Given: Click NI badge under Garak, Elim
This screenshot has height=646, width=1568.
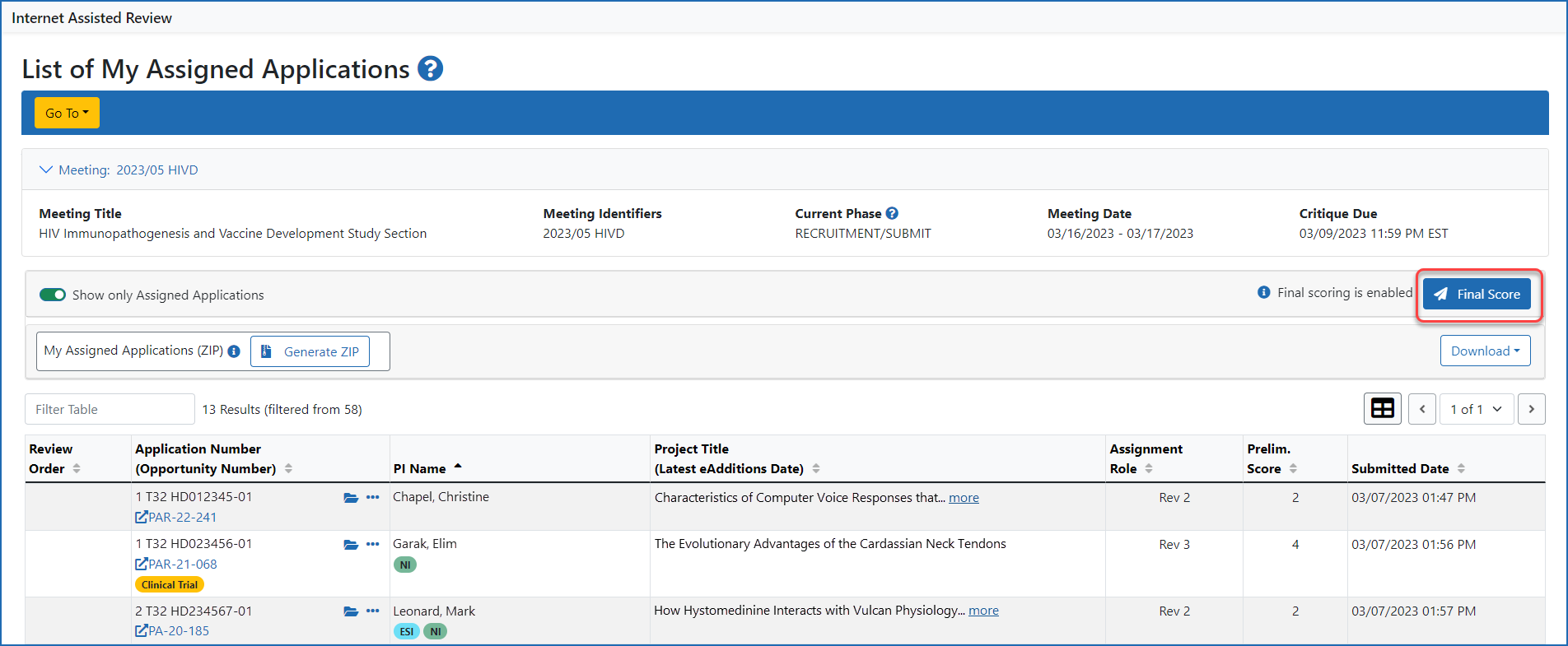Looking at the screenshot, I should point(405,565).
